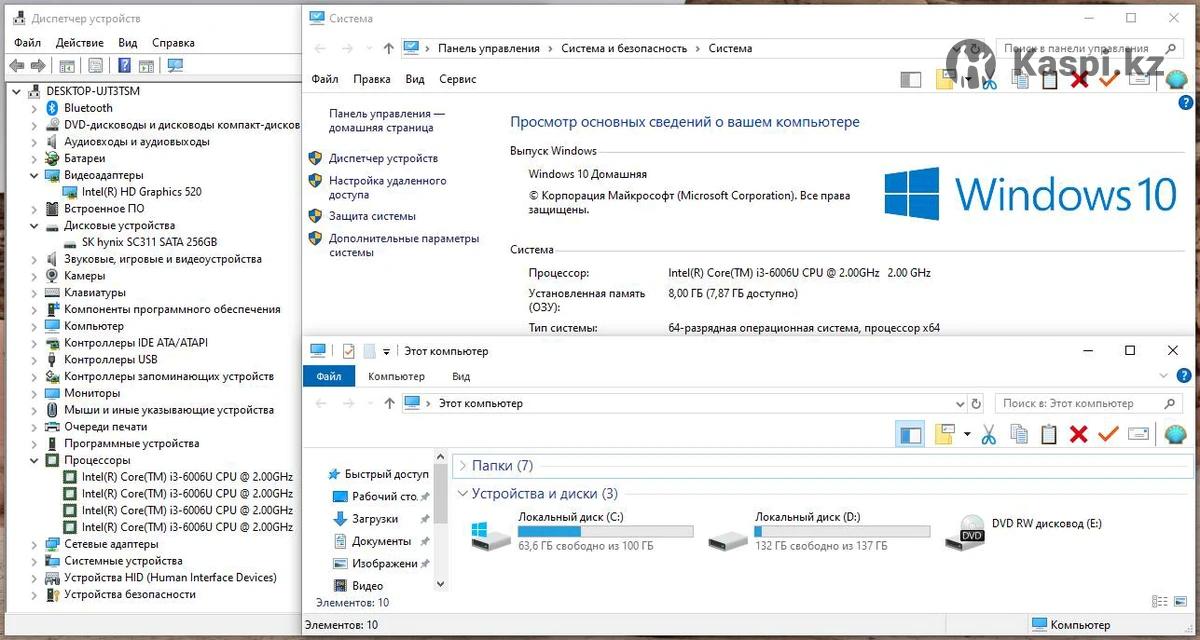The width and height of the screenshot is (1200, 640).
Task: Click Локальный диск (D:) usage bar
Action: (842, 532)
